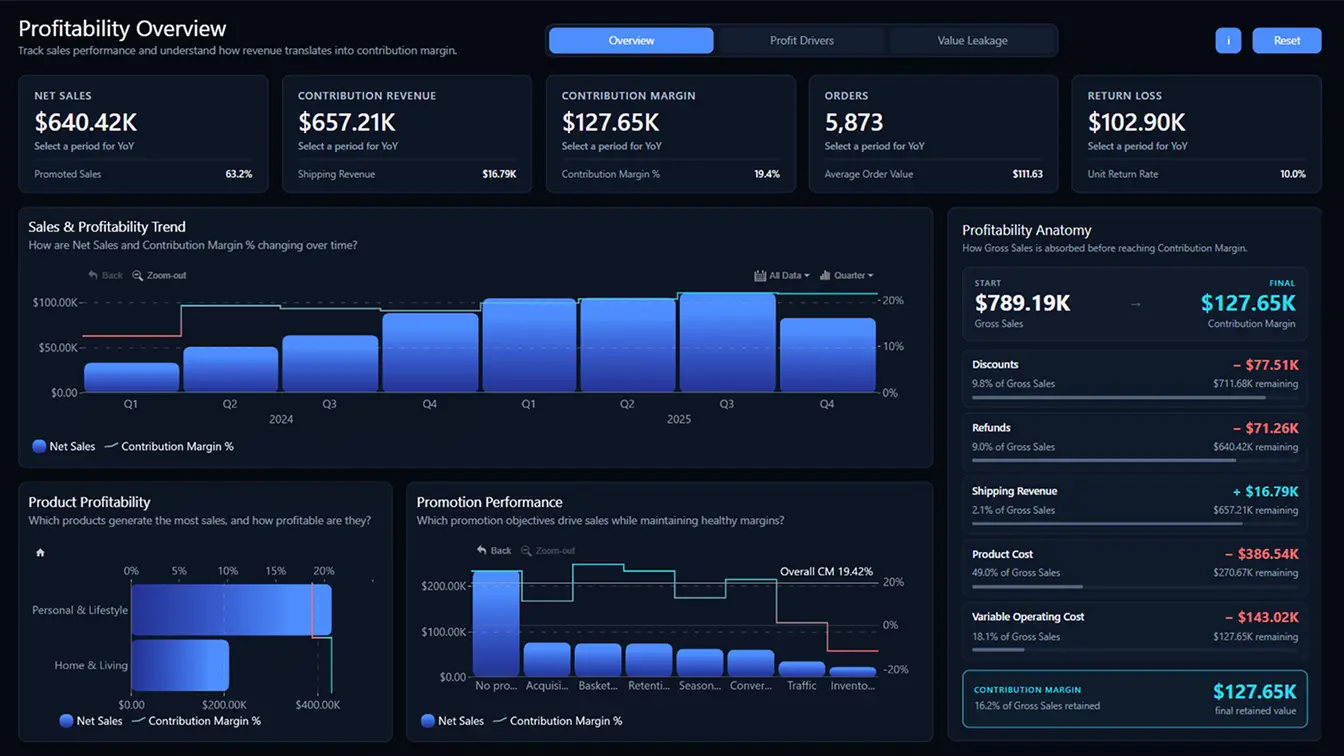This screenshot has width=1344, height=756.
Task: Go back in Promotion Performance chart
Action: pos(494,551)
